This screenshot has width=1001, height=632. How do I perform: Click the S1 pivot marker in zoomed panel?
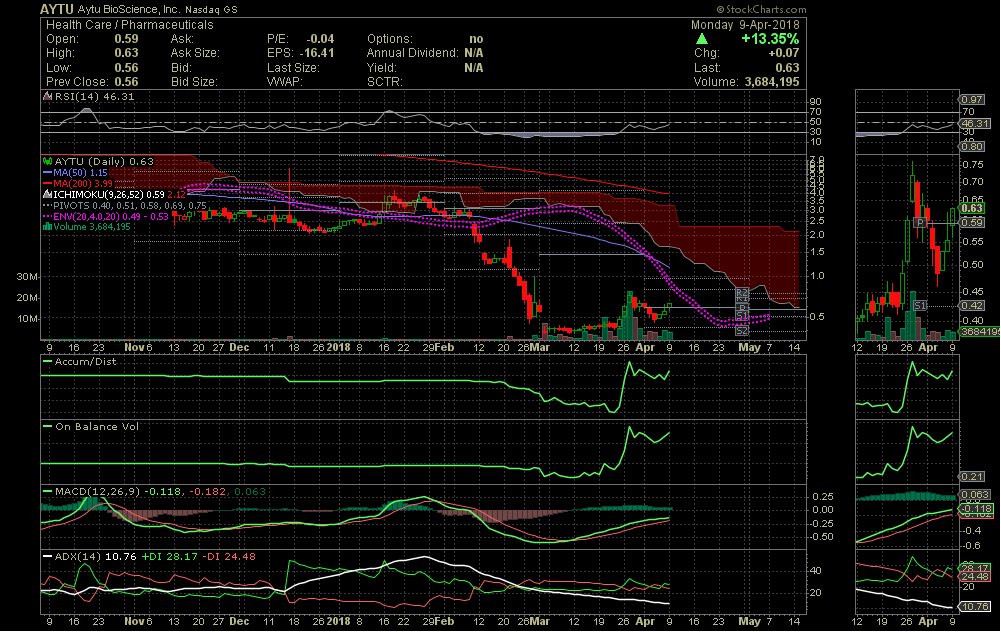click(x=919, y=306)
